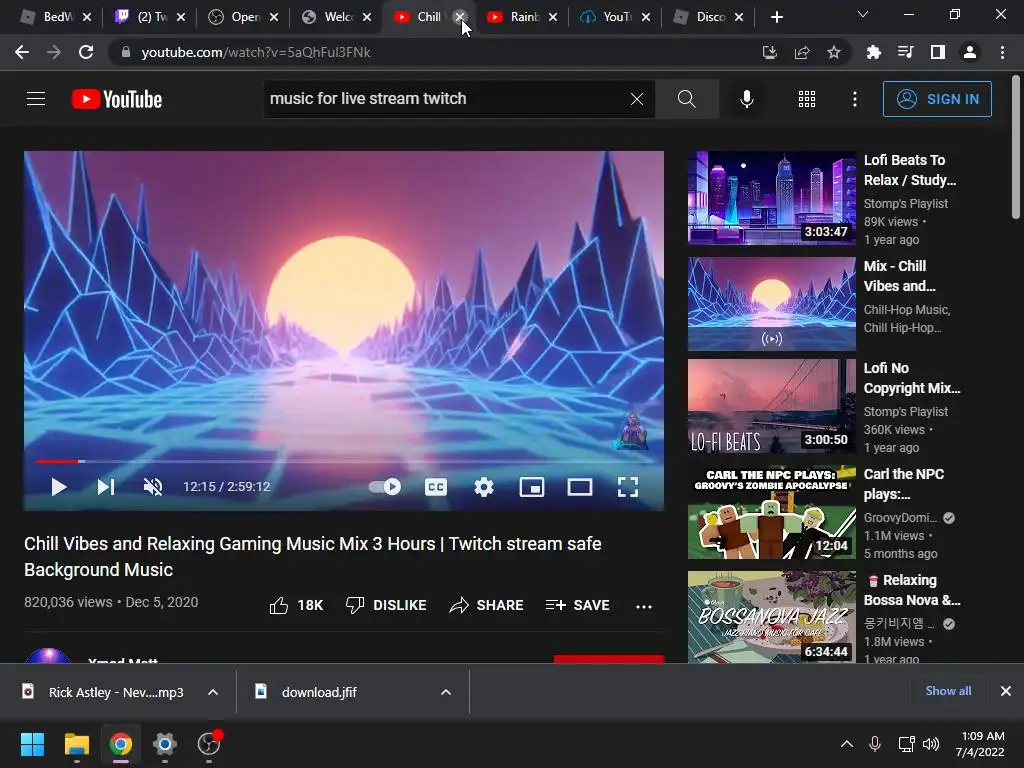Screen dimensions: 1024x768
Task: Toggle closed captions
Action: 436,487
